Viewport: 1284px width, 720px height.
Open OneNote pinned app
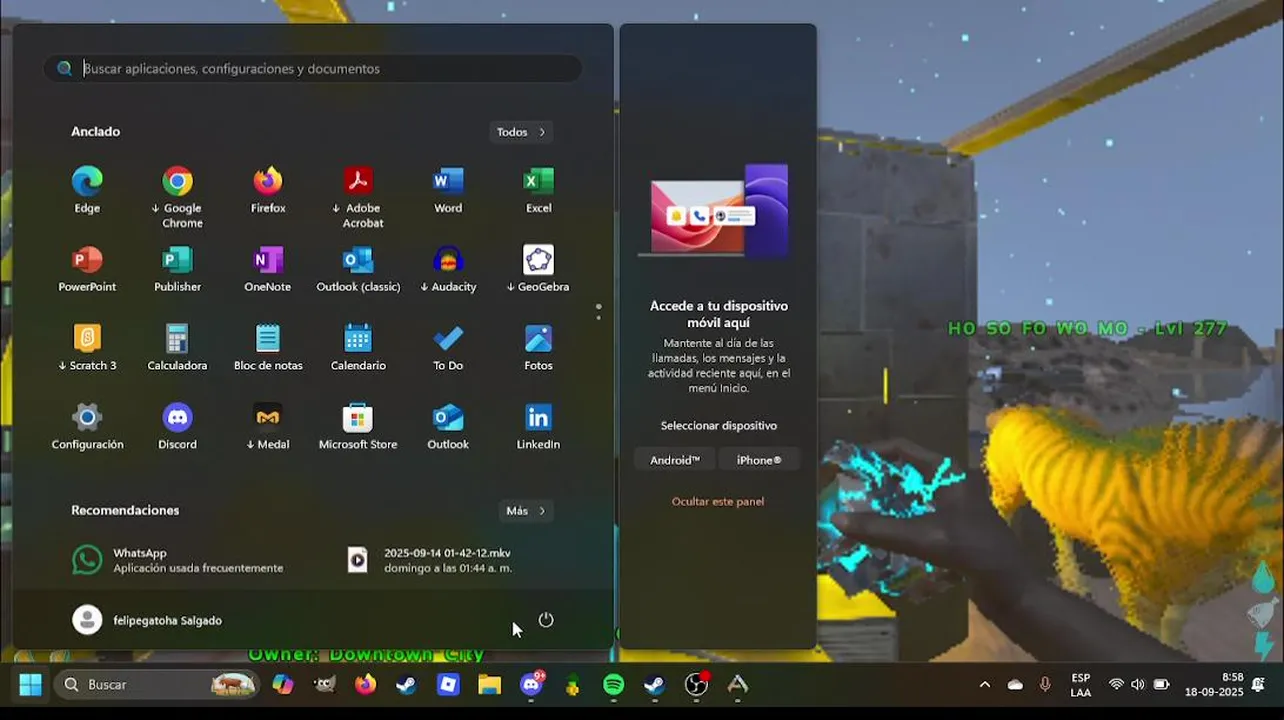pyautogui.click(x=268, y=269)
